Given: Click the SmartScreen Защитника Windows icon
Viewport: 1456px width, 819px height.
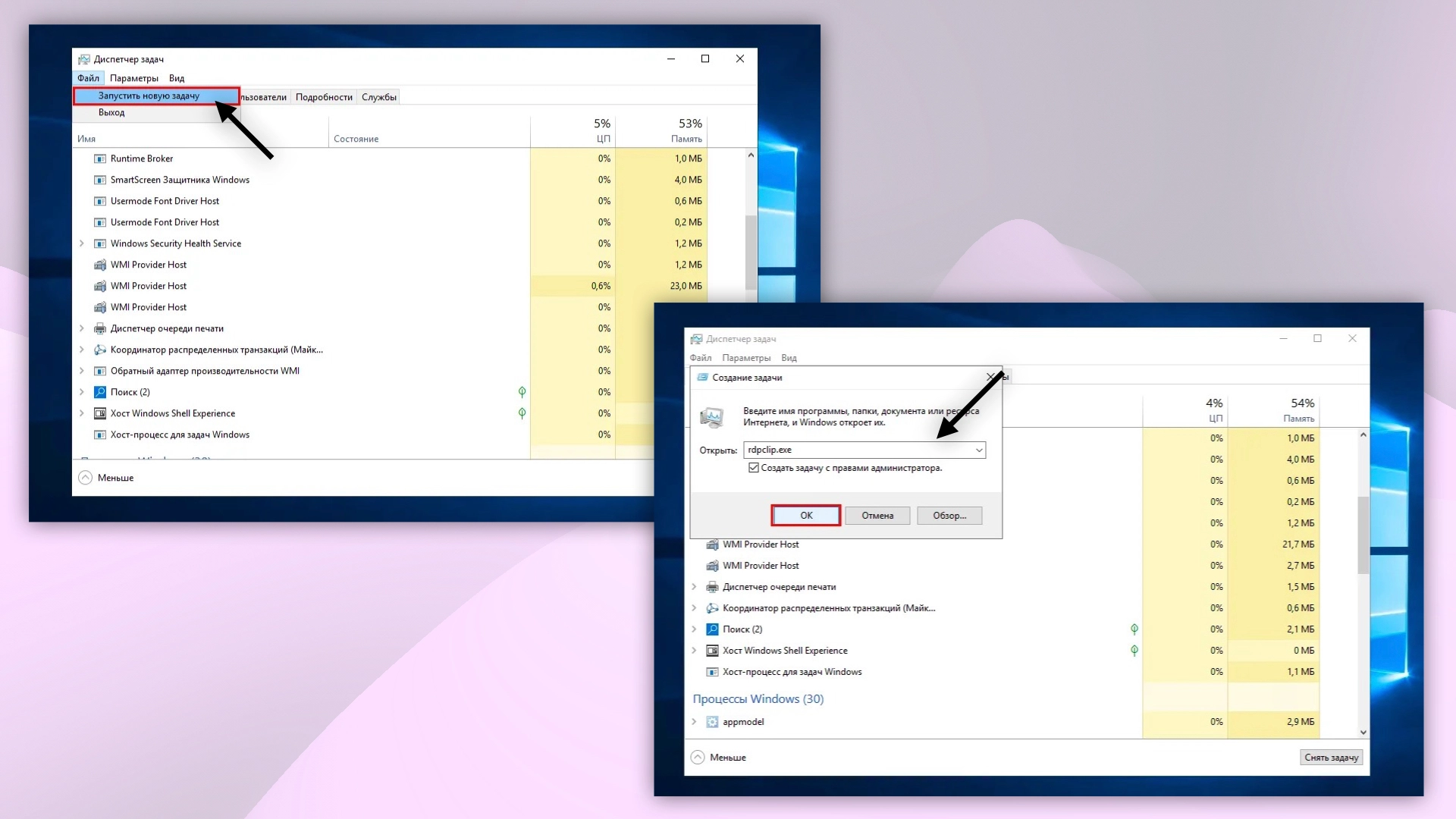Looking at the screenshot, I should point(100,180).
